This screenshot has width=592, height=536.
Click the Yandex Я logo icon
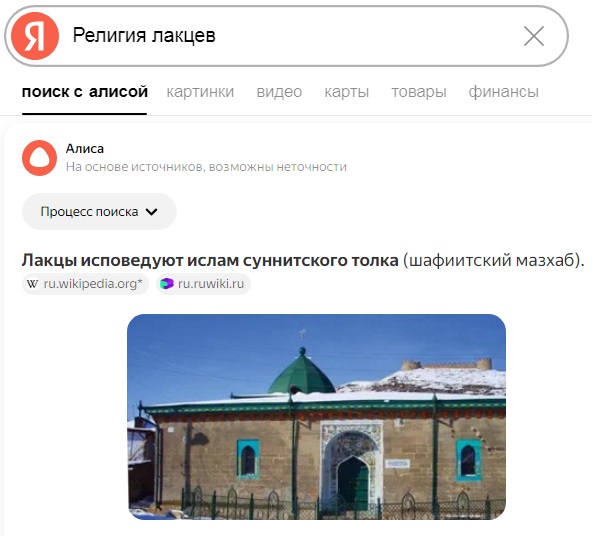(x=35, y=36)
